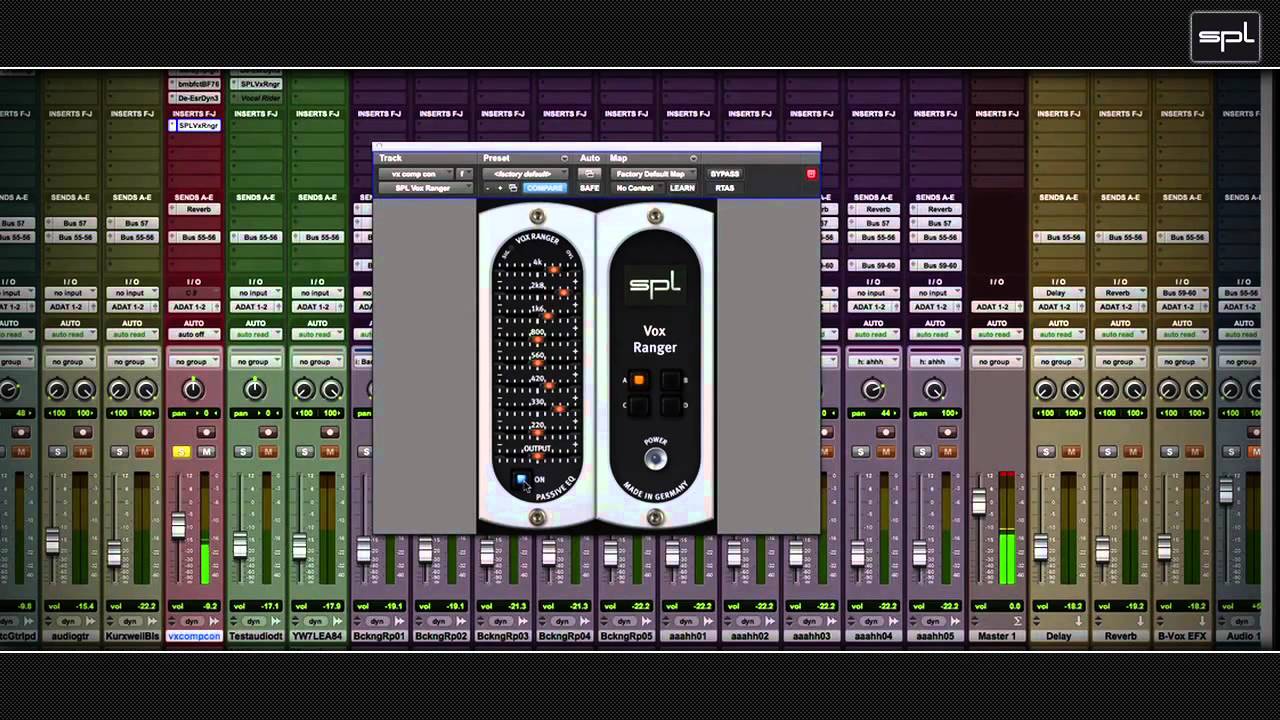Open the factory default preset dropdown
Viewport: 1280px width, 720px height.
526,174
